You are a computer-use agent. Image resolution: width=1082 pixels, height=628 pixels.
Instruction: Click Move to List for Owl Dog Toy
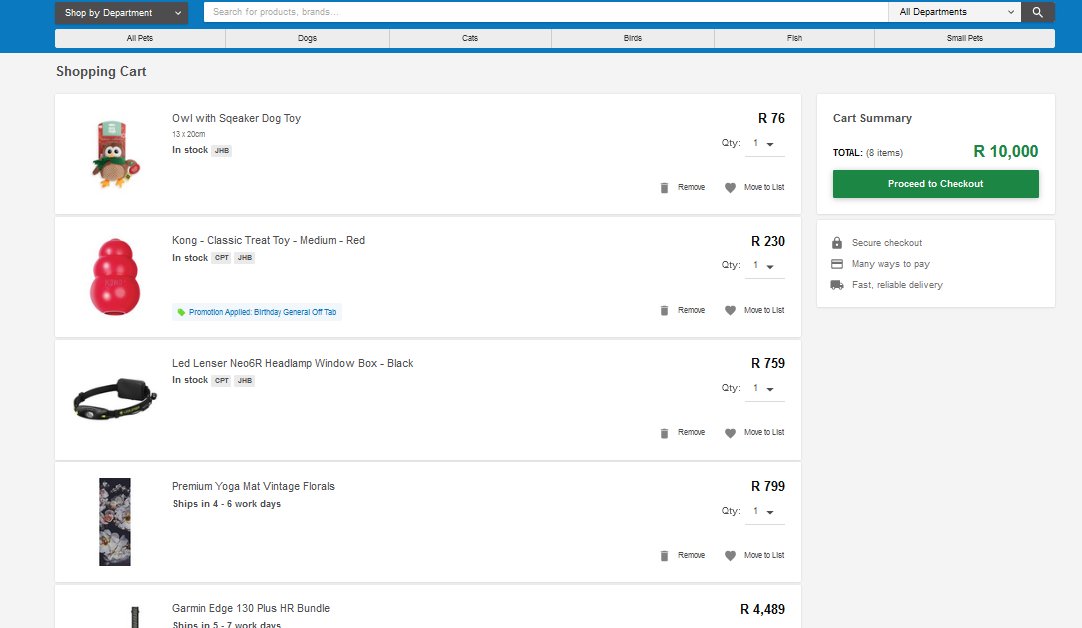[x=764, y=187]
